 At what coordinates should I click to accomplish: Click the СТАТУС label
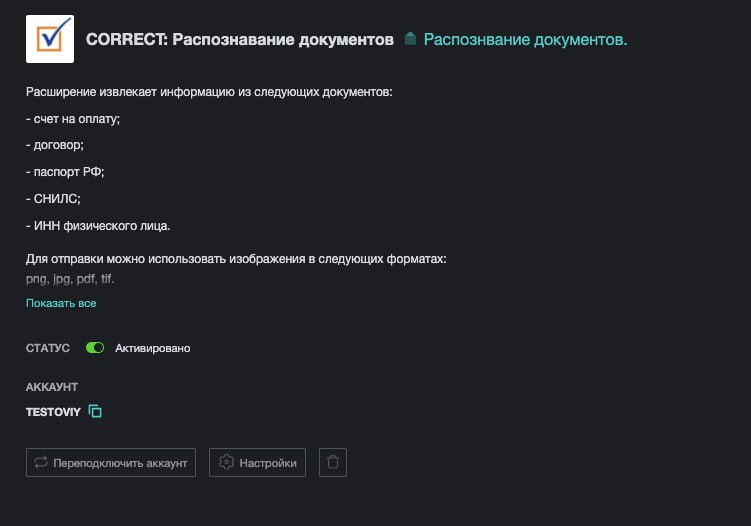pos(48,348)
